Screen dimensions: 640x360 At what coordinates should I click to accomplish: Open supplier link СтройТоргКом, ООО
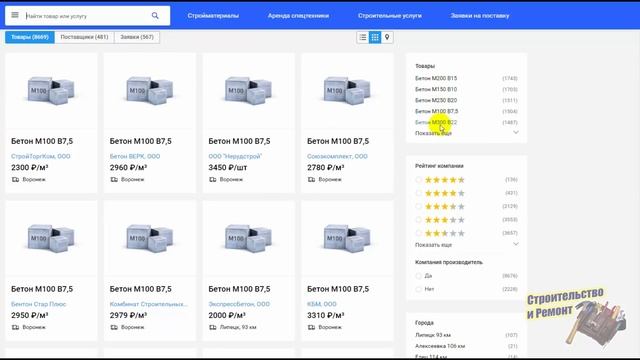tap(40, 156)
